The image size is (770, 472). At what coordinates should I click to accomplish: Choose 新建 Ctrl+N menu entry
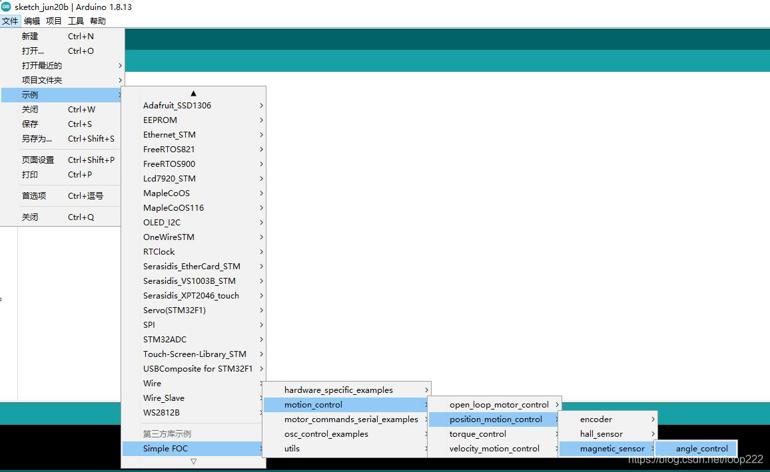(62, 36)
